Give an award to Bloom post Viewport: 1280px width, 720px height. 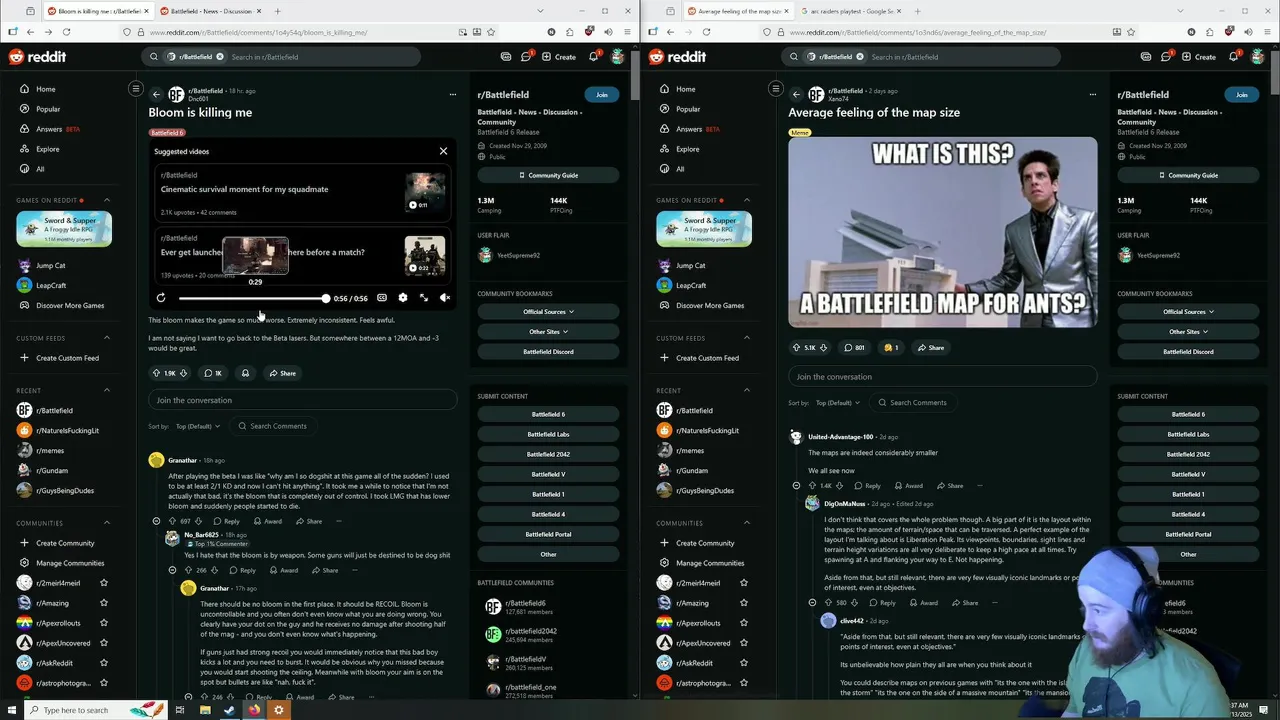(245, 373)
